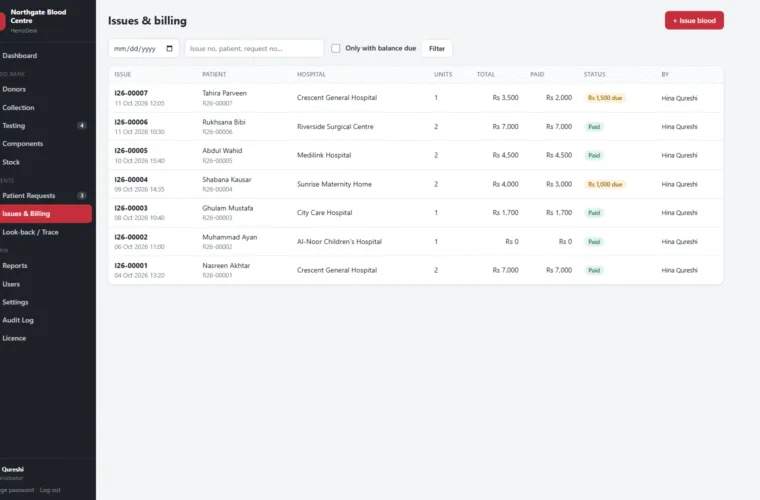760x500 pixels.
Task: Open Stock page
Action: click(11, 162)
